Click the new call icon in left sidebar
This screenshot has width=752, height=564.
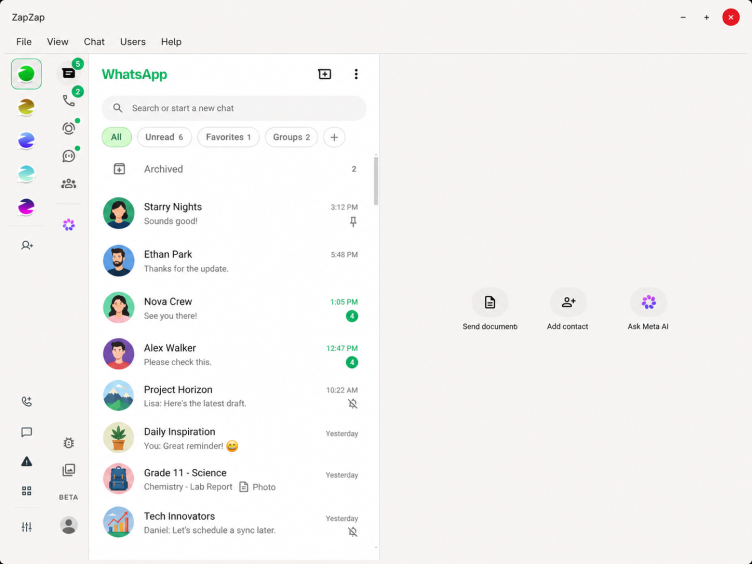click(27, 401)
